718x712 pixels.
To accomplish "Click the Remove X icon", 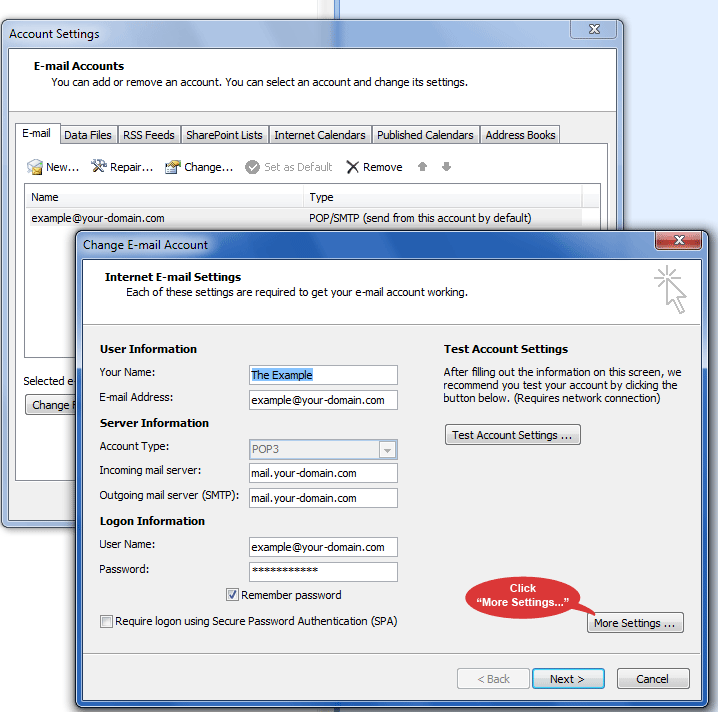I will point(352,167).
